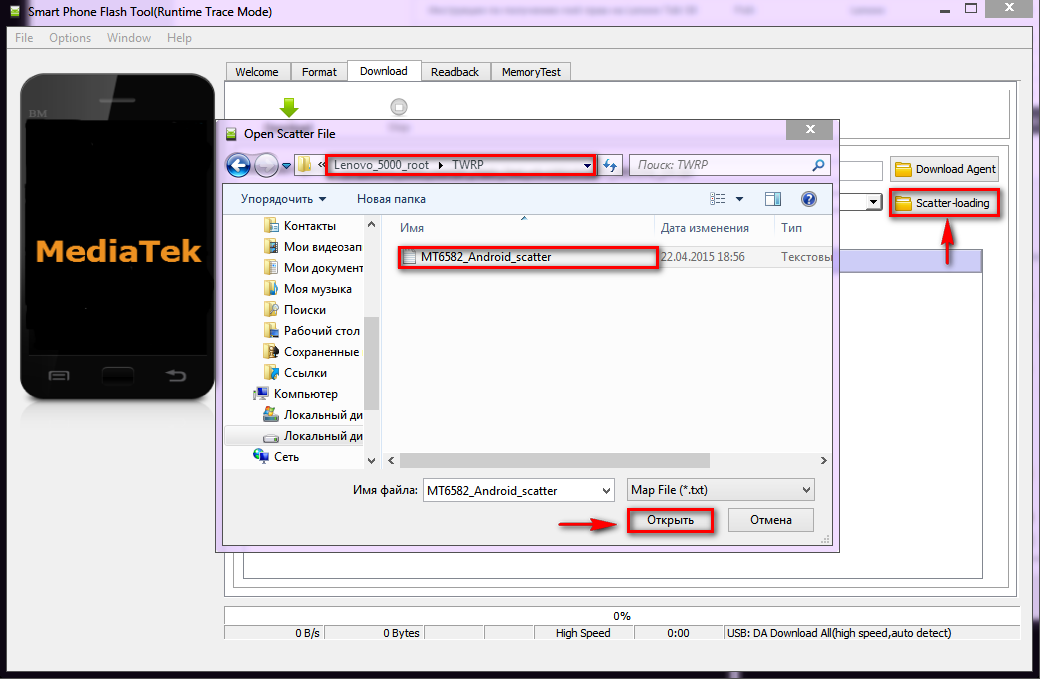Click the refresh button beside address path

point(610,165)
